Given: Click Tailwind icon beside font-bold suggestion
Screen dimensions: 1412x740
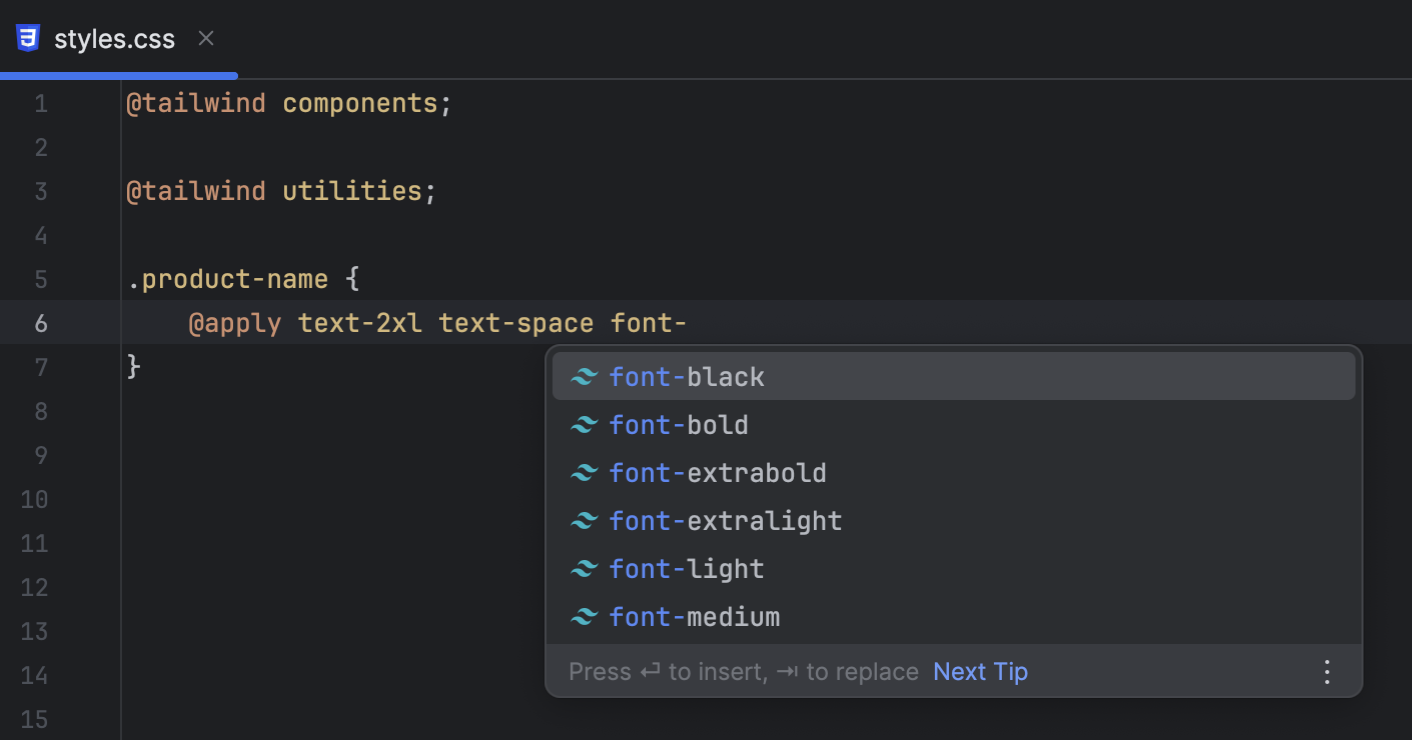Looking at the screenshot, I should pos(584,425).
